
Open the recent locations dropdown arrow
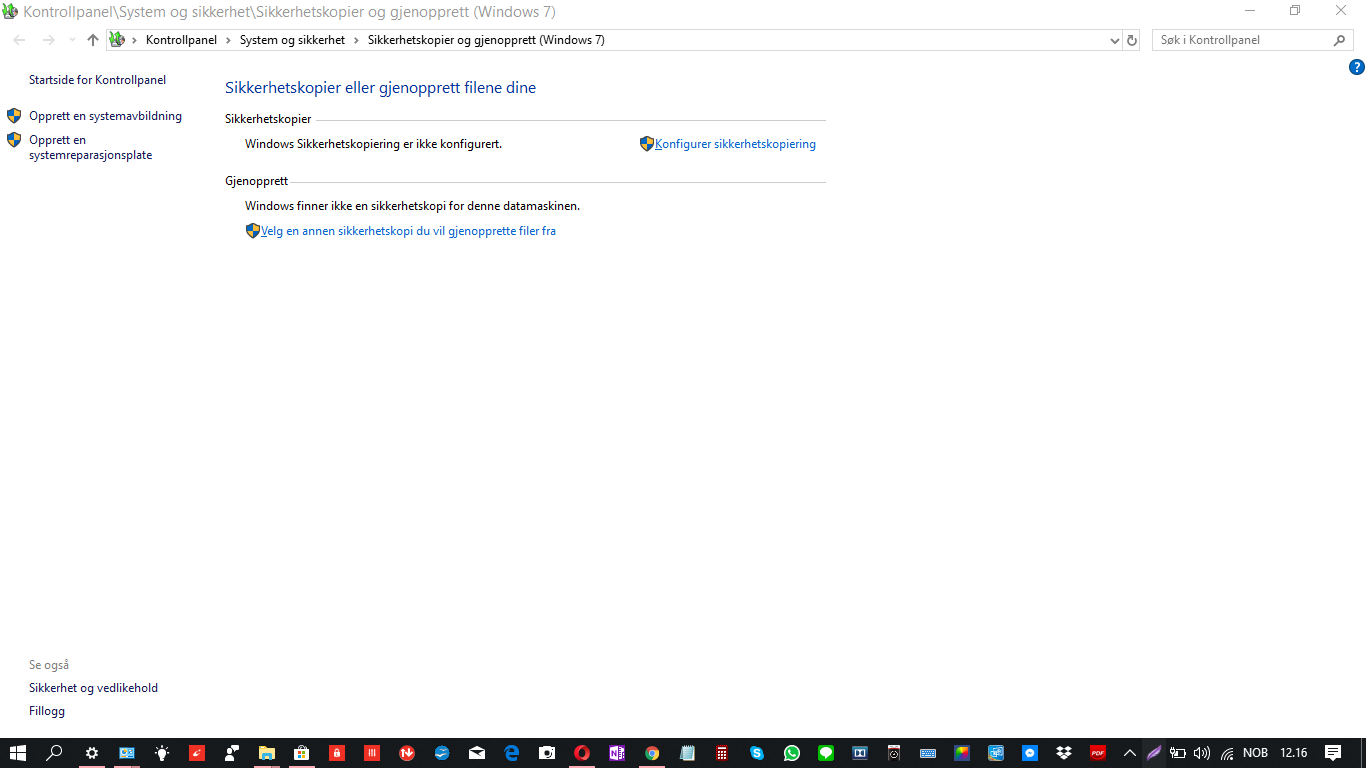coord(72,40)
